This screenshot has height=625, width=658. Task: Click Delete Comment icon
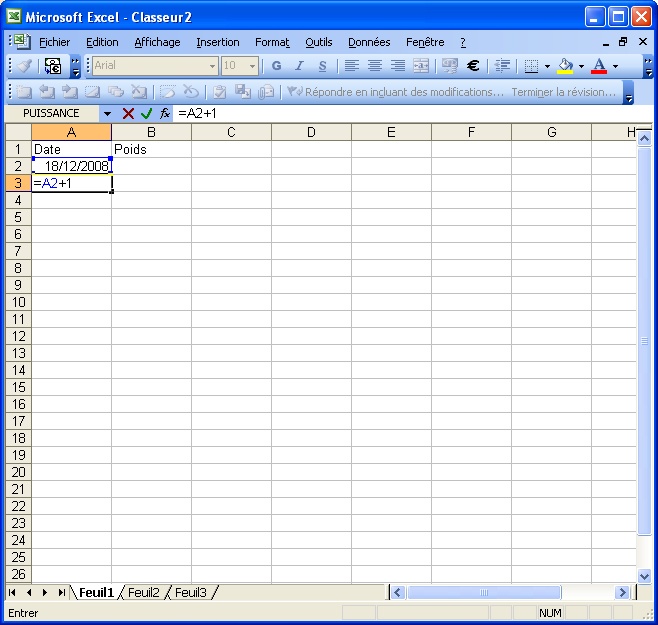pos(139,92)
